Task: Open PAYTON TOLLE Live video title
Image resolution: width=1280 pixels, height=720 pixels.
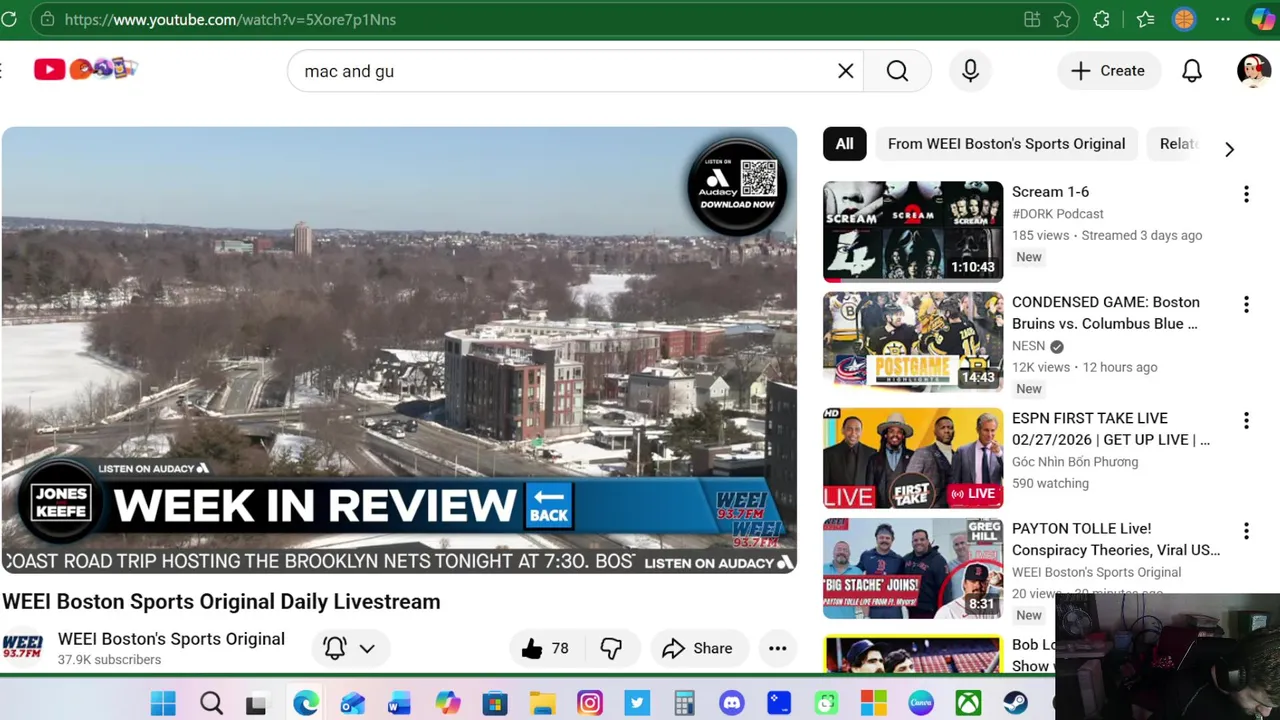Action: [x=1116, y=539]
